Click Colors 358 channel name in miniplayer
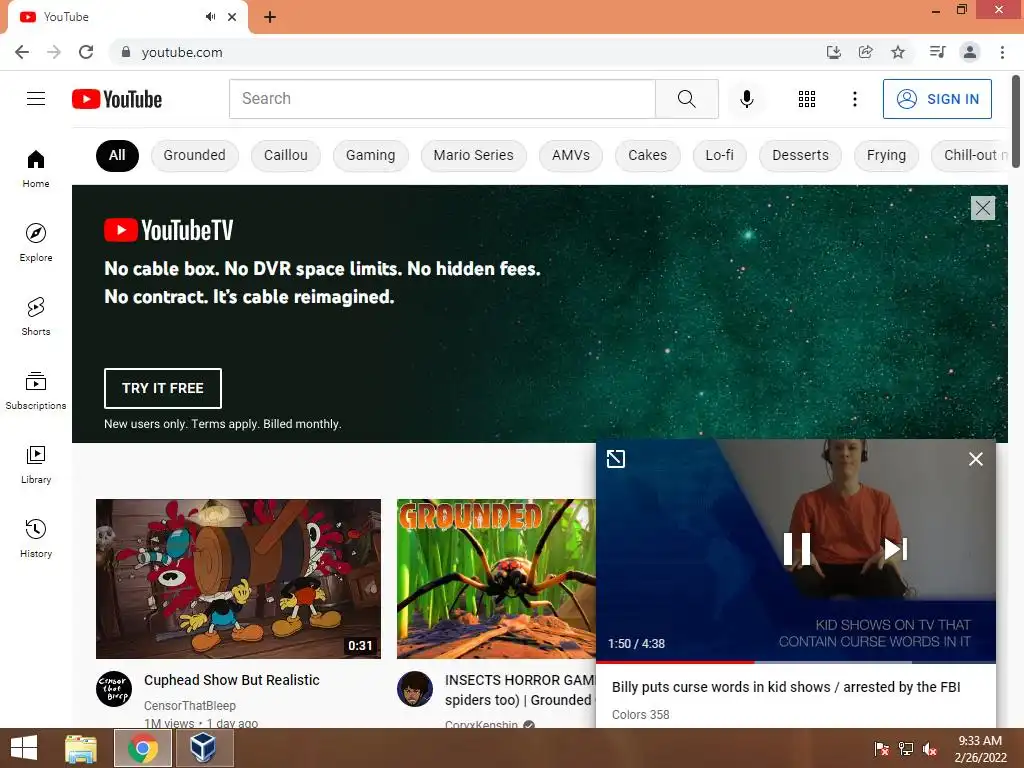This screenshot has height=768, width=1024. click(x=641, y=714)
